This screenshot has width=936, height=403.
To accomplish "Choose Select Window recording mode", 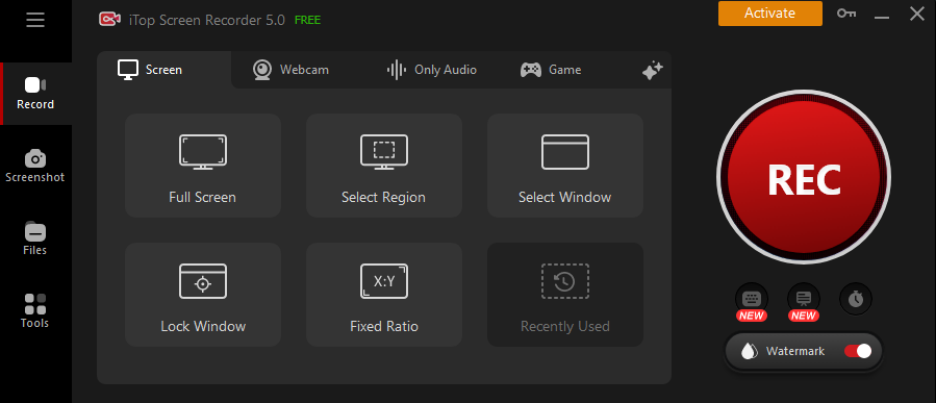I will point(565,165).
